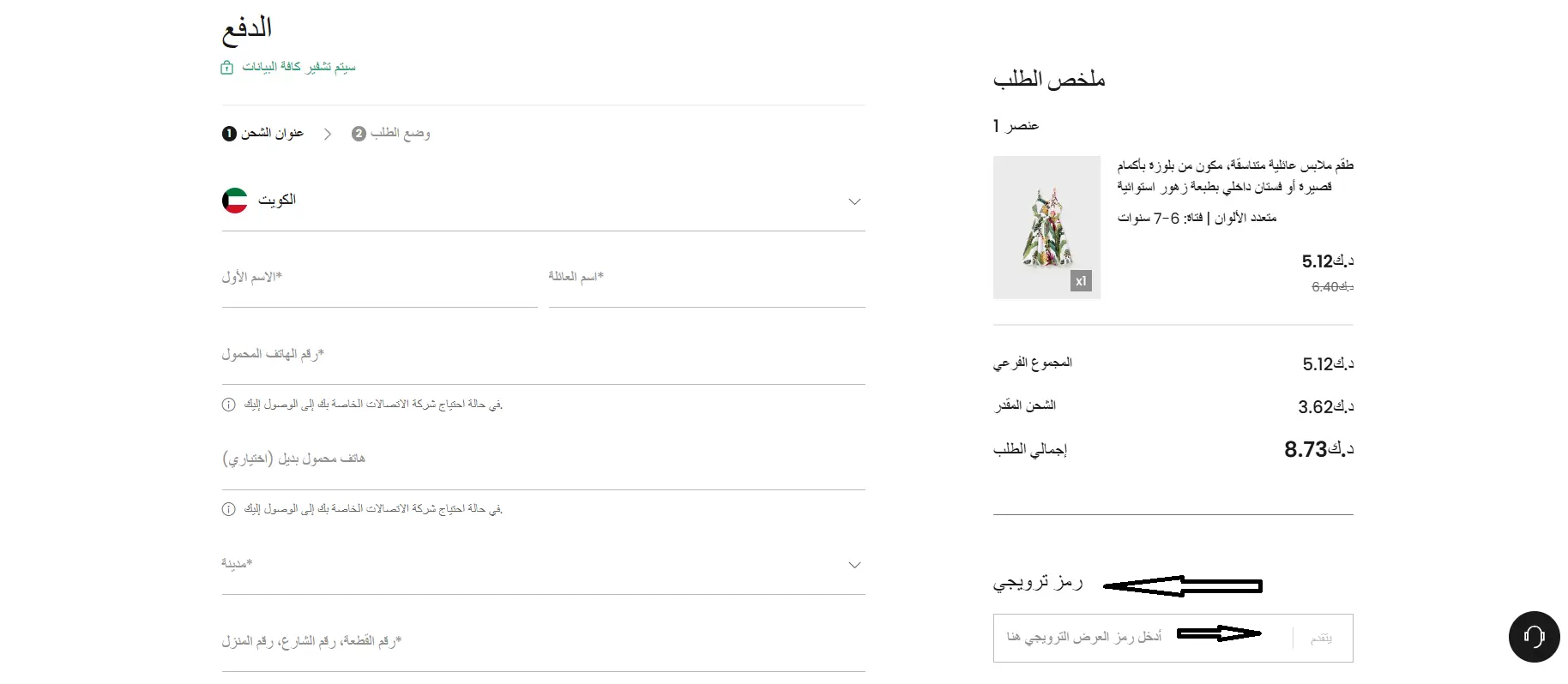Click the green lock encryption icon

[x=226, y=68]
